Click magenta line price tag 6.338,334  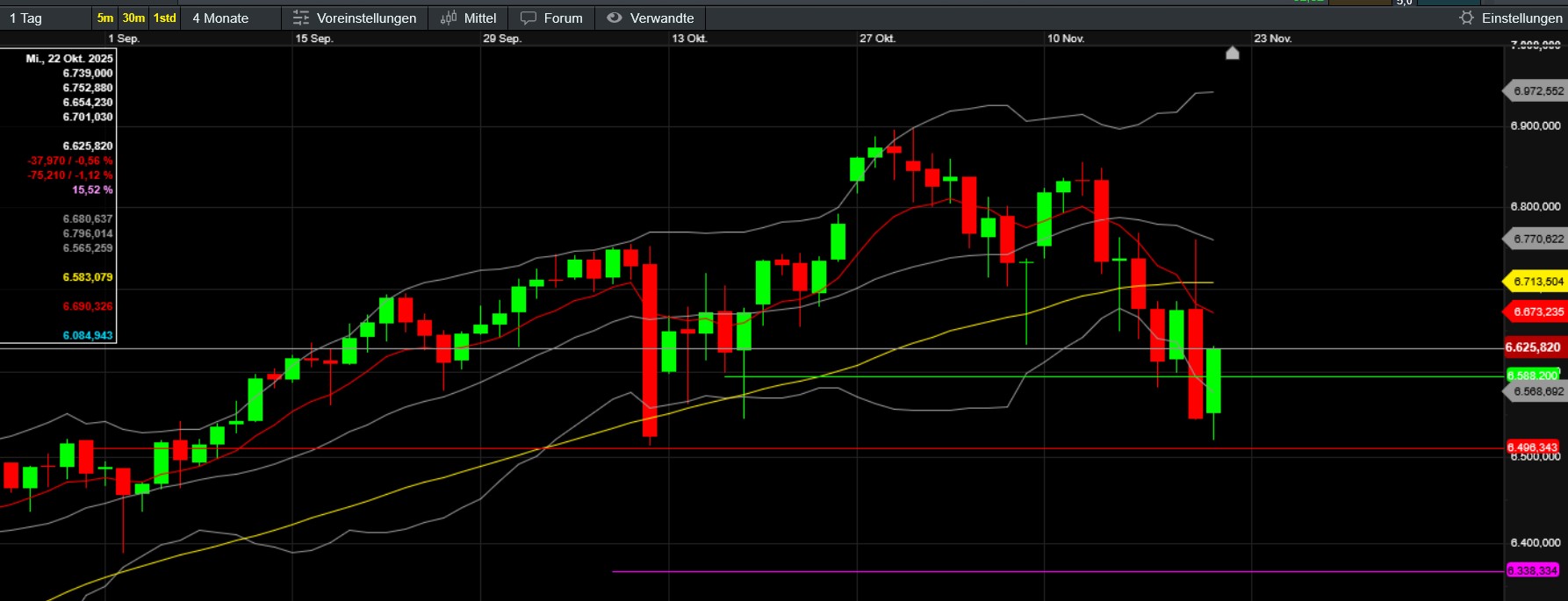(x=1533, y=571)
